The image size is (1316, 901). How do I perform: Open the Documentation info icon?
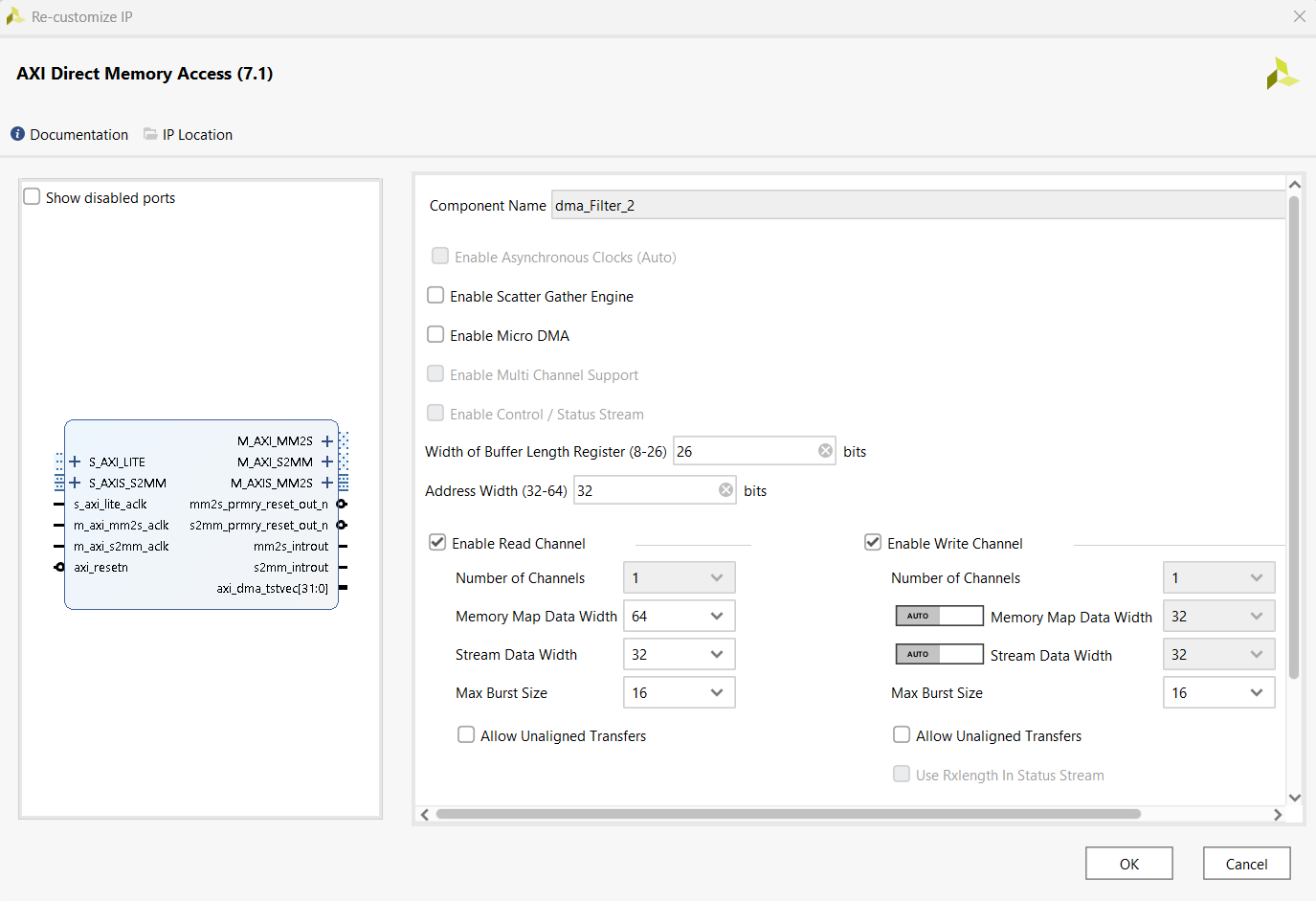(x=17, y=134)
